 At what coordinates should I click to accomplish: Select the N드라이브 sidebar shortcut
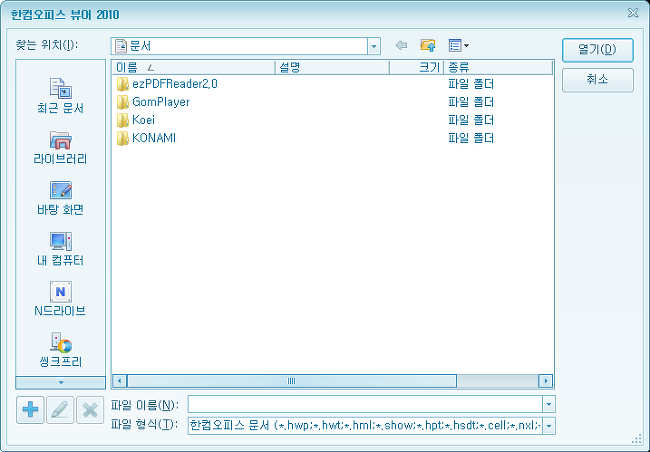tap(61, 299)
